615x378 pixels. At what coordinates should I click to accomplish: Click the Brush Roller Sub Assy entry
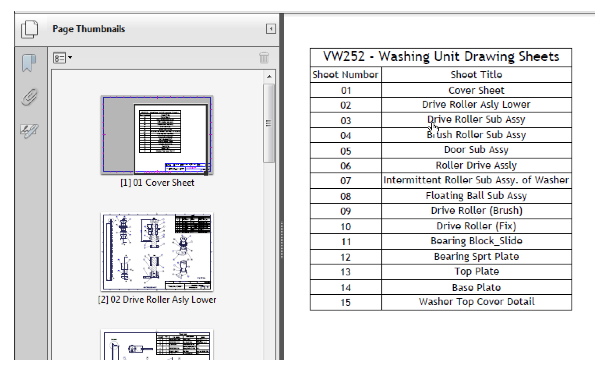(x=476, y=135)
